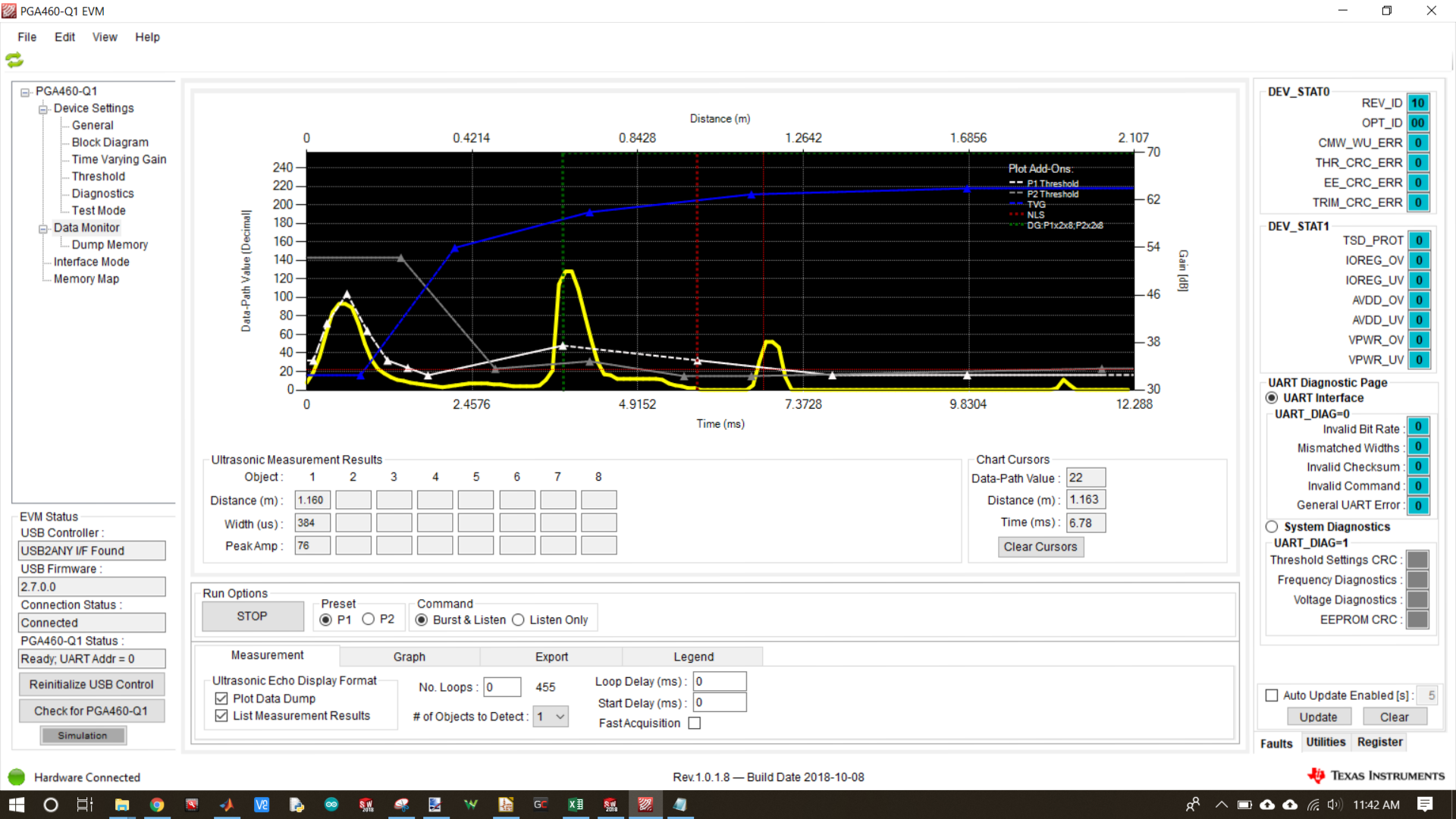Open the View menu
Screen dimensions: 1456x819
pos(105,37)
